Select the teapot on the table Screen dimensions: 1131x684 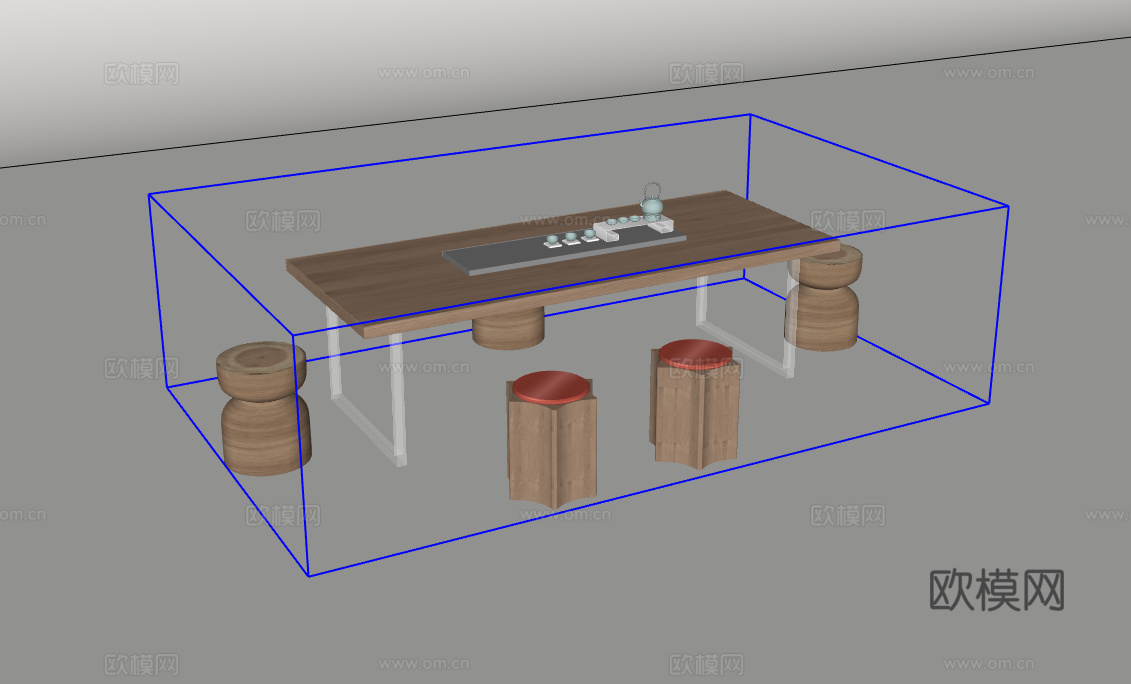[651, 207]
